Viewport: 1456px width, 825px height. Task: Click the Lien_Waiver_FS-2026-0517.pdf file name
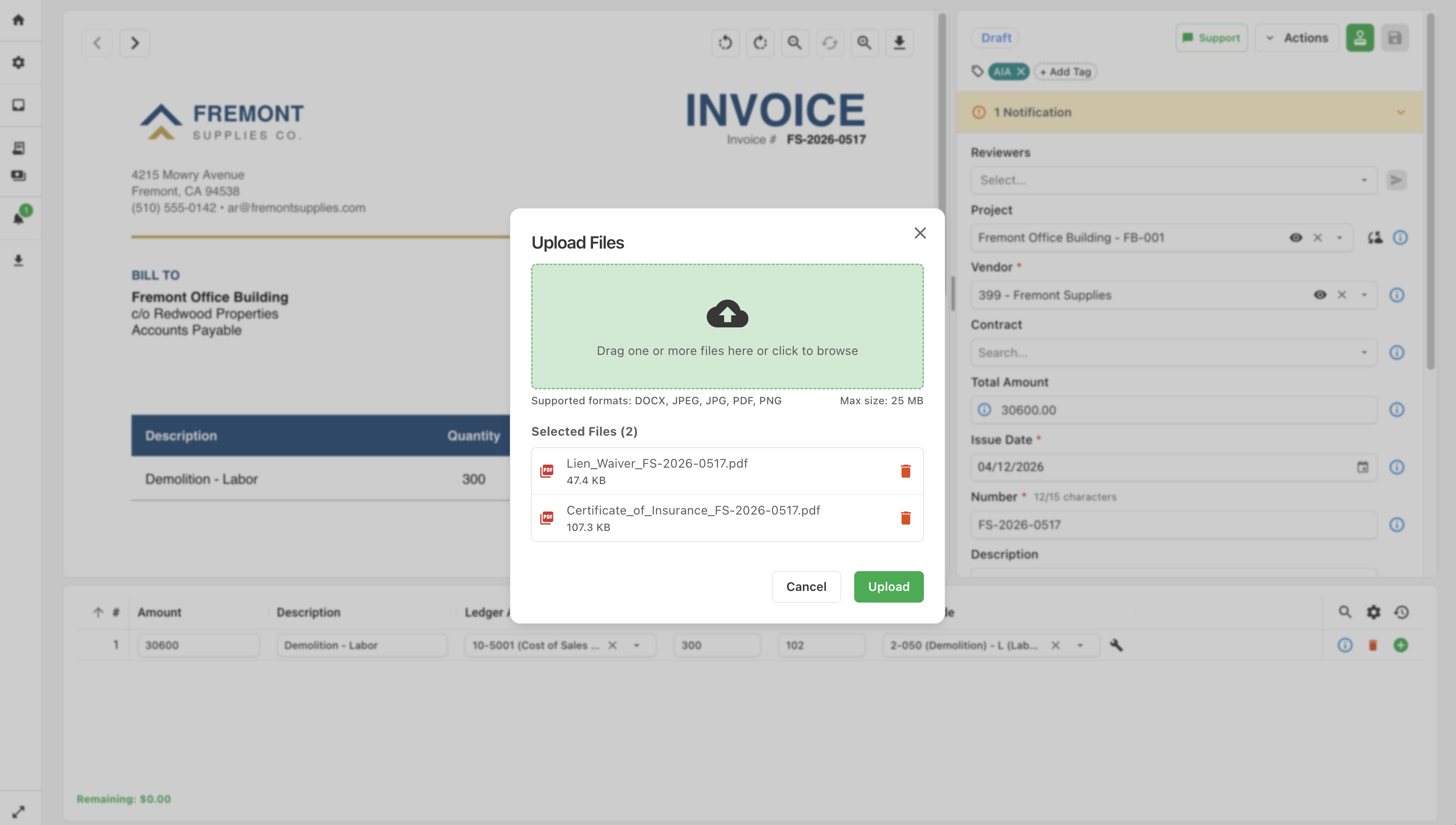(x=657, y=463)
